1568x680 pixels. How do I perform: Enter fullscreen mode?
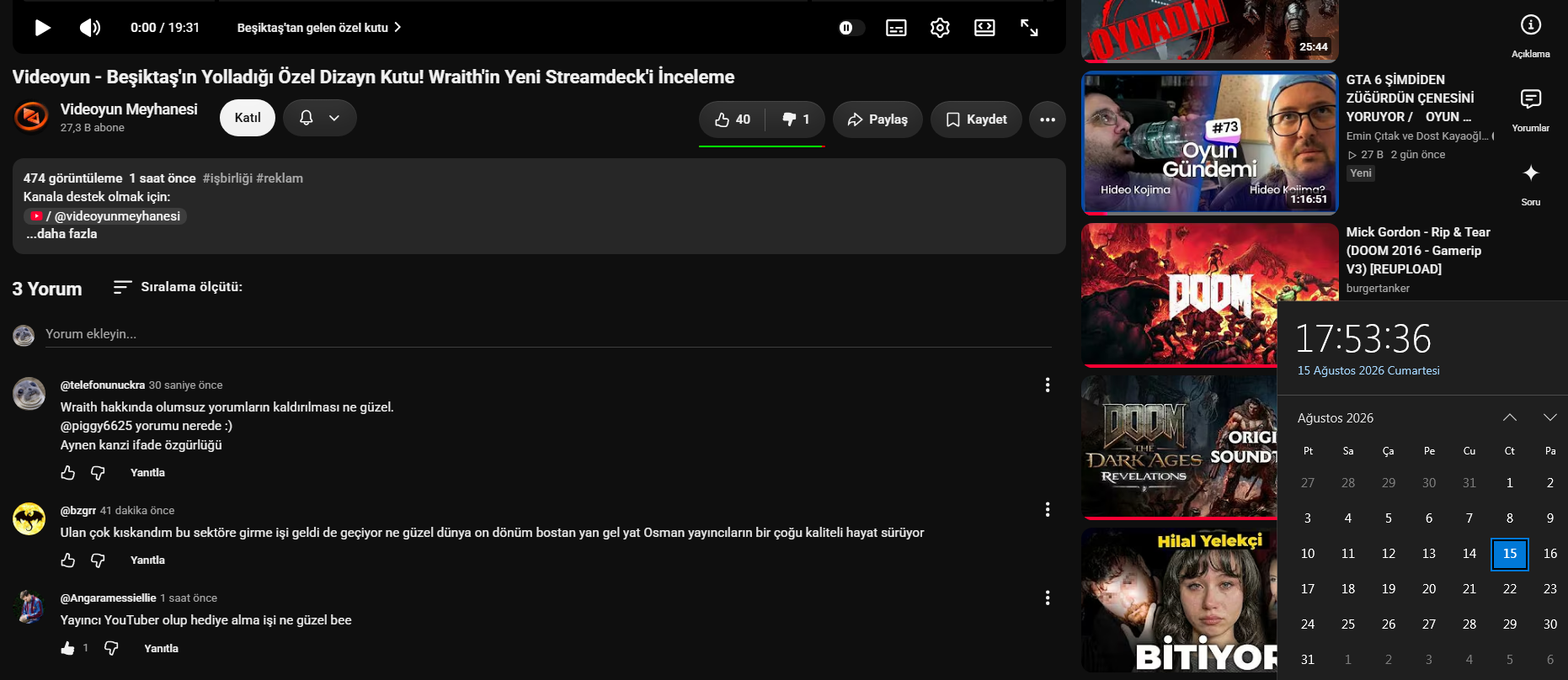pos(1029,28)
